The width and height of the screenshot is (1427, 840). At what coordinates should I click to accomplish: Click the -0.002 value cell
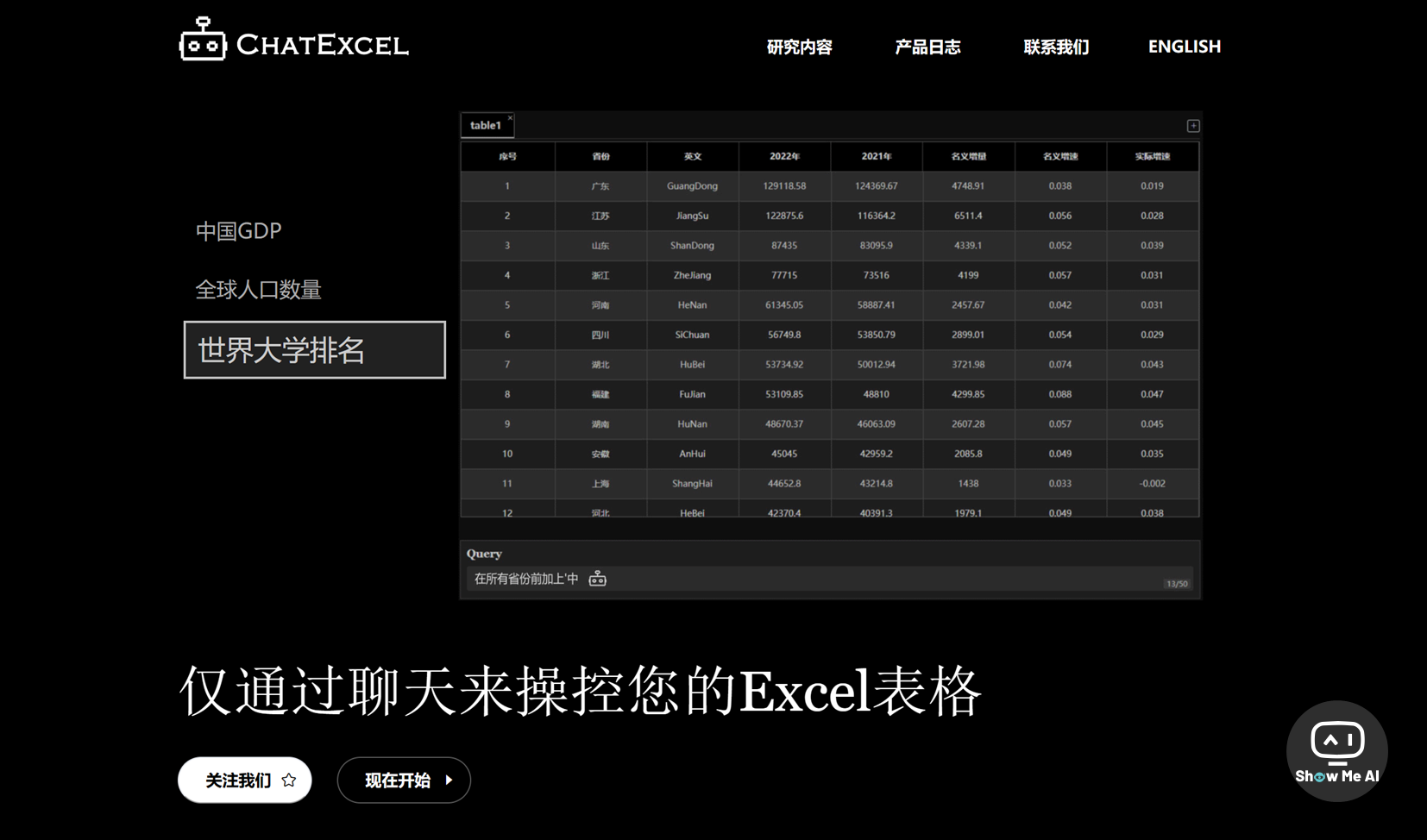(x=1153, y=484)
